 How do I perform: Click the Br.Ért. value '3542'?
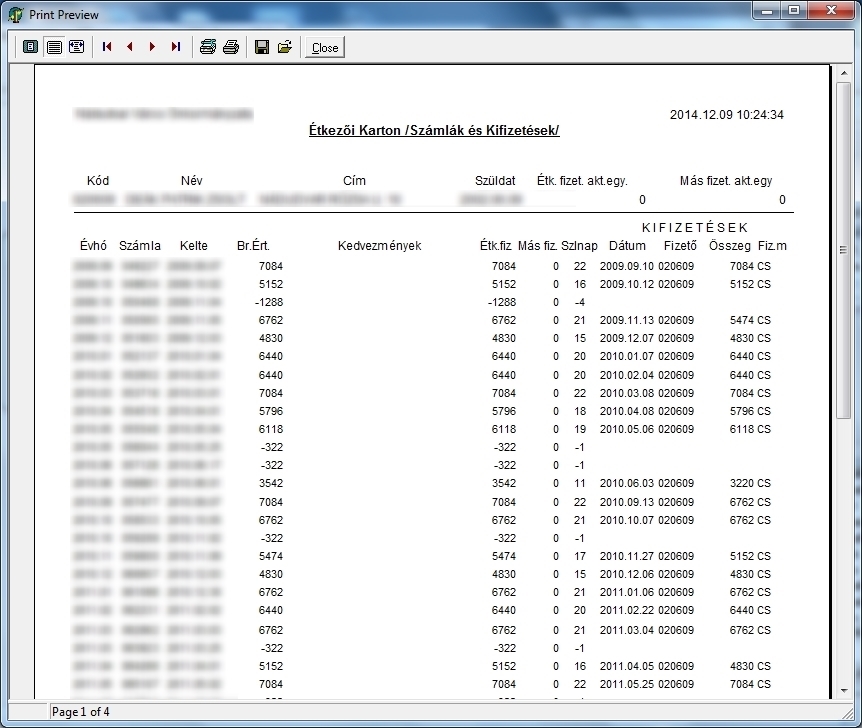click(x=270, y=483)
